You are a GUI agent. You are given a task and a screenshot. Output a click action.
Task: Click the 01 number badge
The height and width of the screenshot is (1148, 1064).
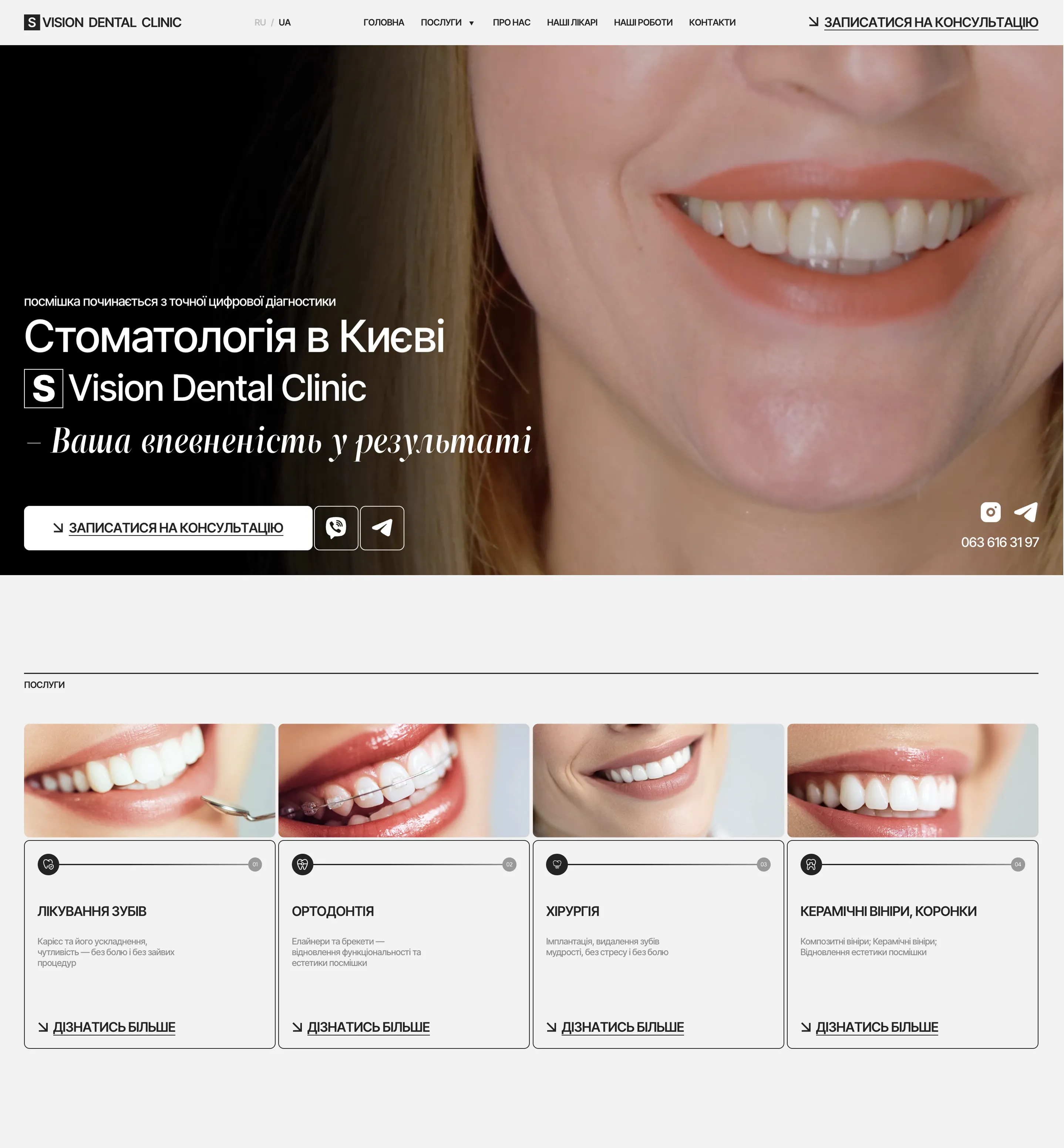point(255,864)
